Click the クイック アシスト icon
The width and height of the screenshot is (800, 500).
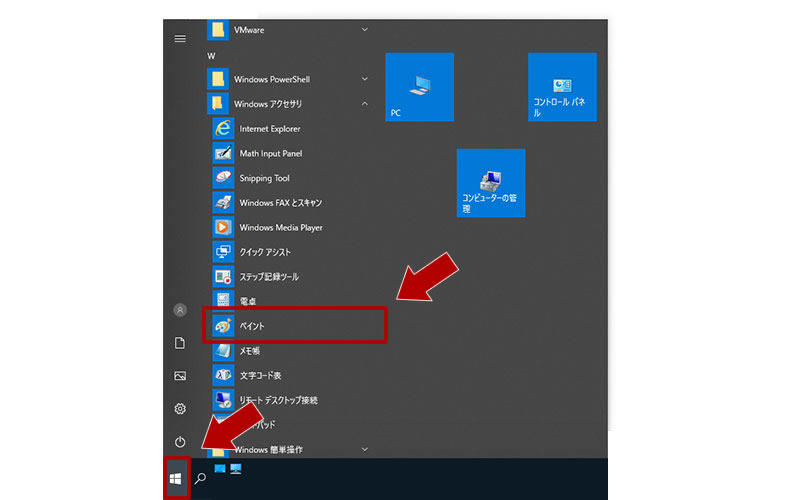click(223, 252)
